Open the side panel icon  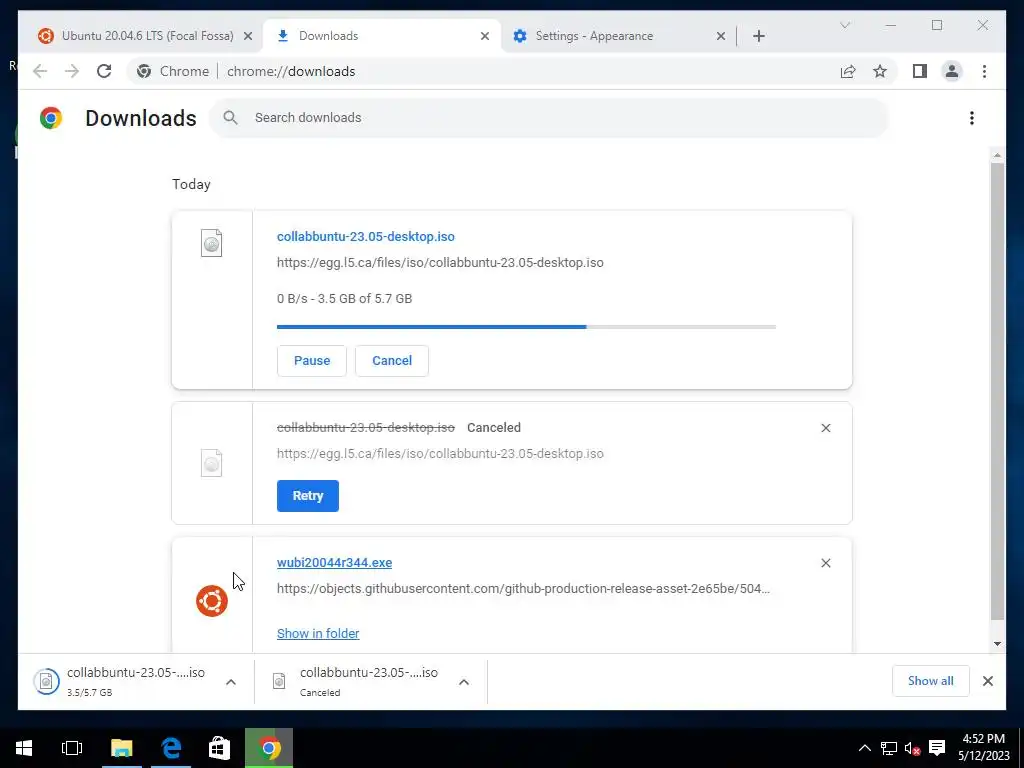920,71
